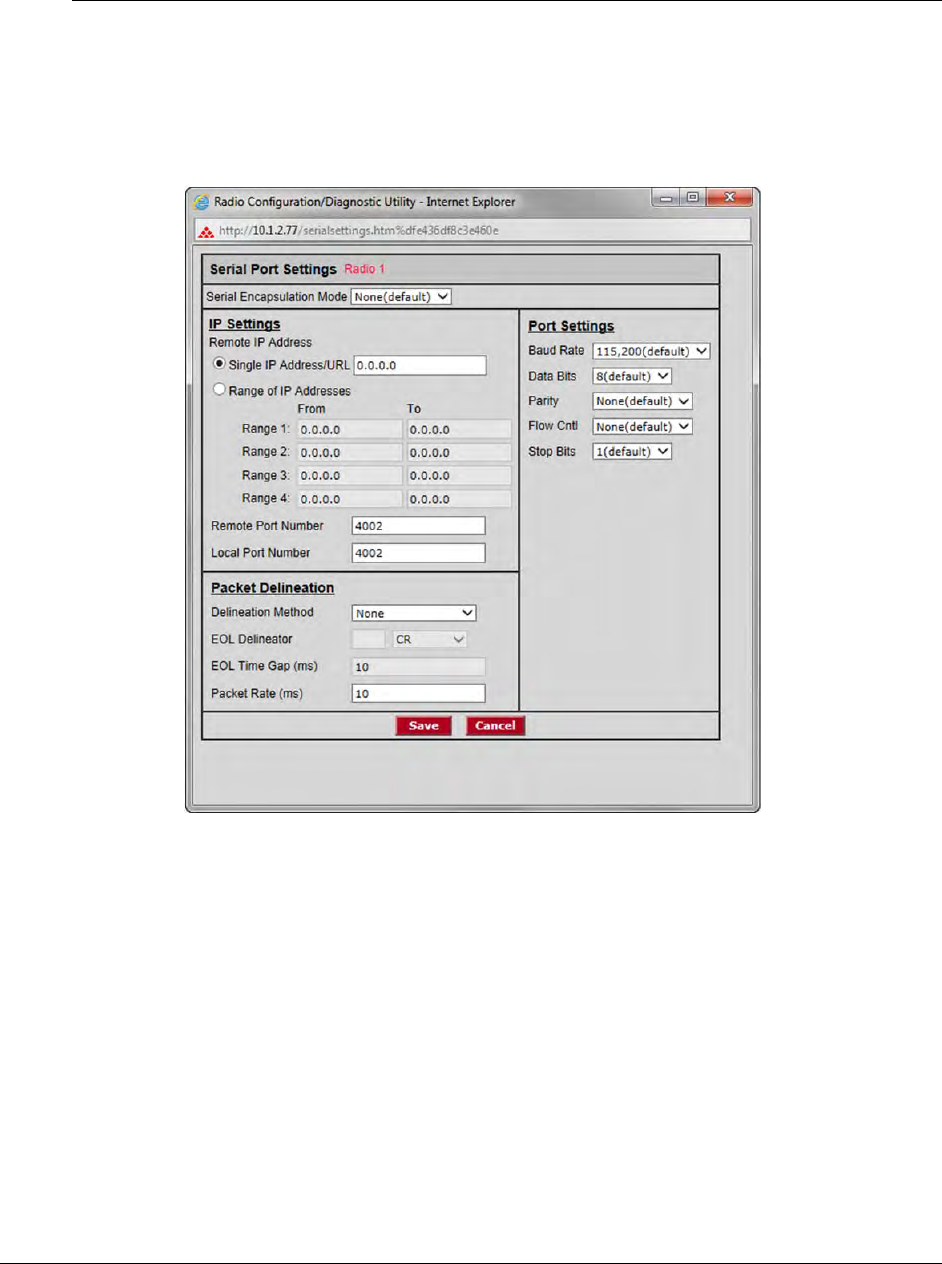942x1264 pixels.
Task: Click the Packet Rate field
Action: click(x=418, y=693)
